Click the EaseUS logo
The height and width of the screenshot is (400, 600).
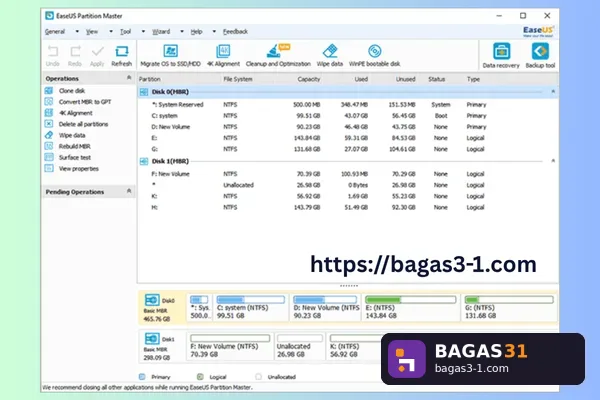pos(538,31)
